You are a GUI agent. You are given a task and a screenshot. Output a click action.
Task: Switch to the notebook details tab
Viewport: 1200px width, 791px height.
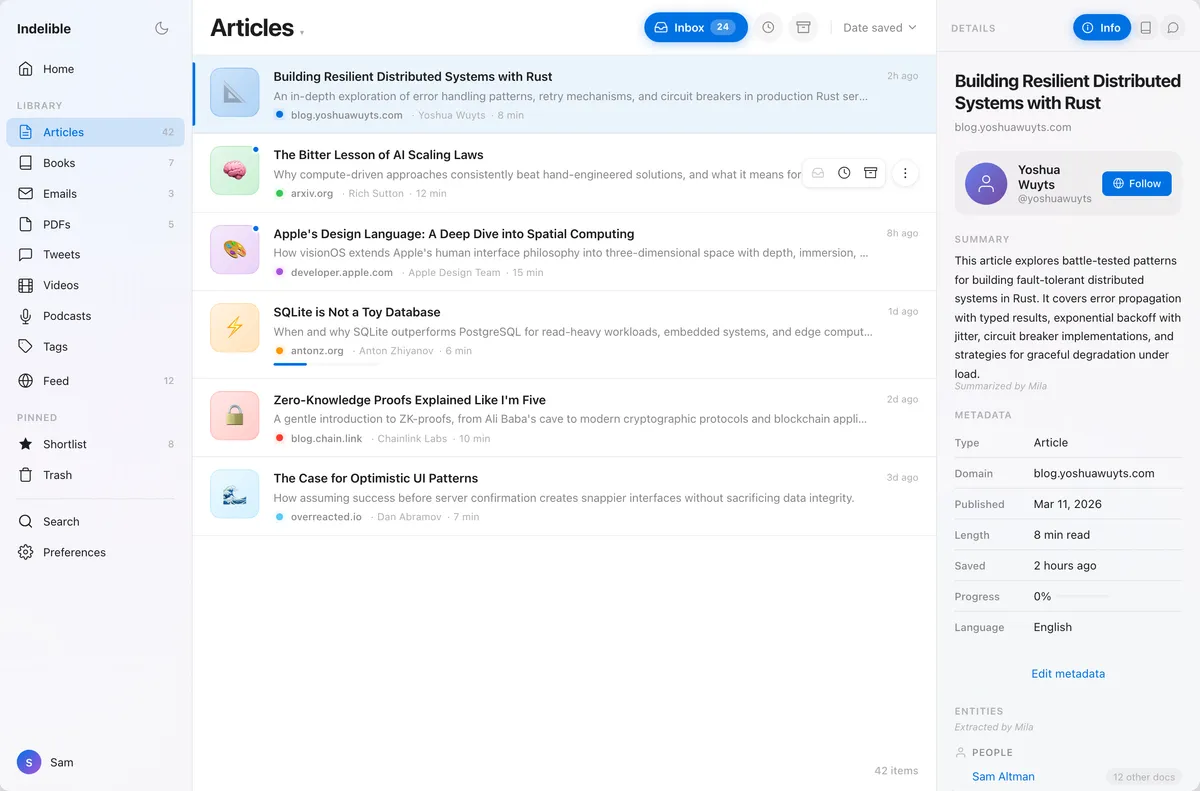(x=1146, y=28)
